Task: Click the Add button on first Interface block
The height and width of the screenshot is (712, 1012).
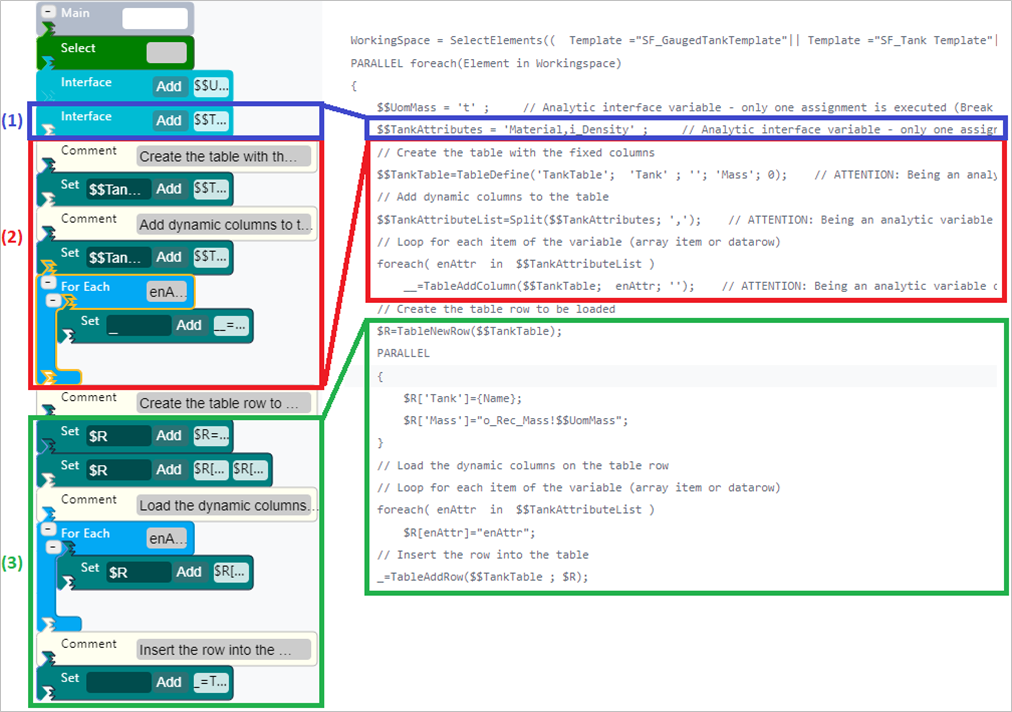Action: [x=169, y=86]
